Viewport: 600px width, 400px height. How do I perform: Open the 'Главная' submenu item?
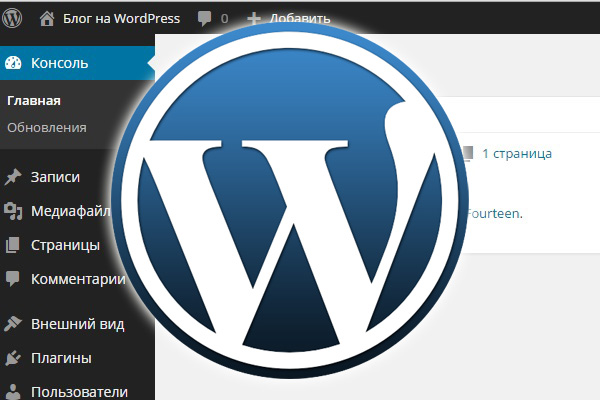coord(34,101)
